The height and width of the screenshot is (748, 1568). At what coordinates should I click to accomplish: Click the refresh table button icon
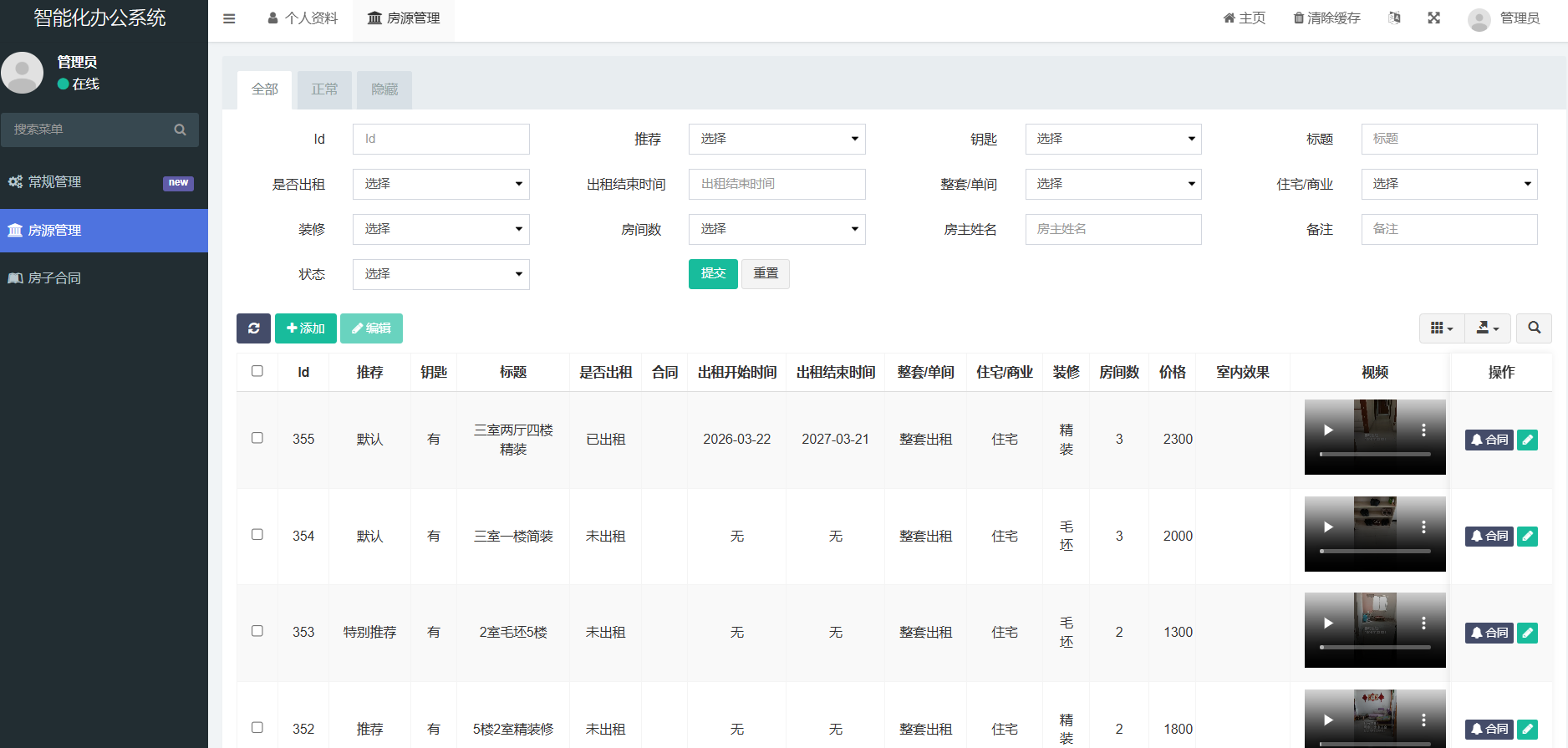click(253, 328)
